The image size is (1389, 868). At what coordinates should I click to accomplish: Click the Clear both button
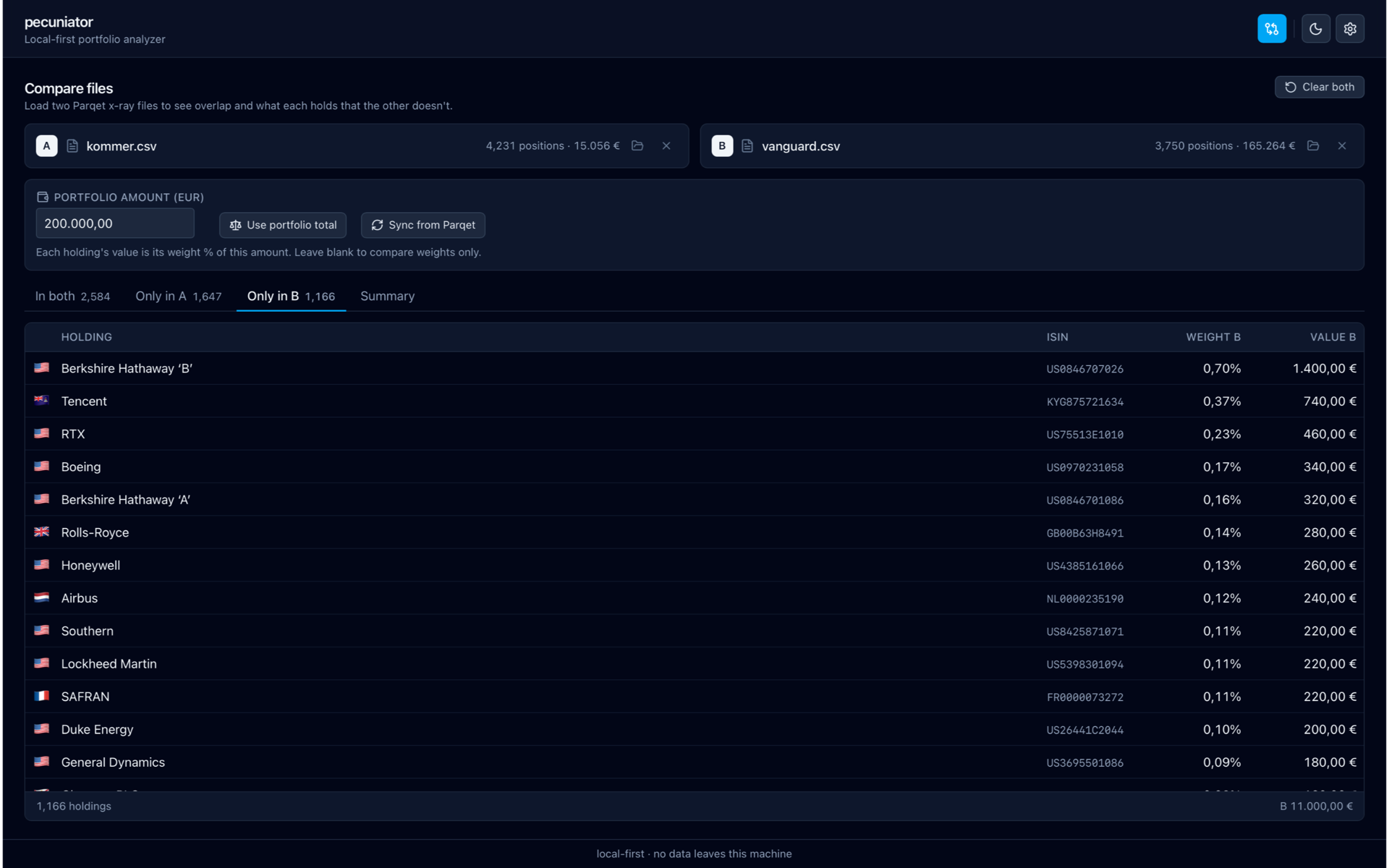[1320, 87]
